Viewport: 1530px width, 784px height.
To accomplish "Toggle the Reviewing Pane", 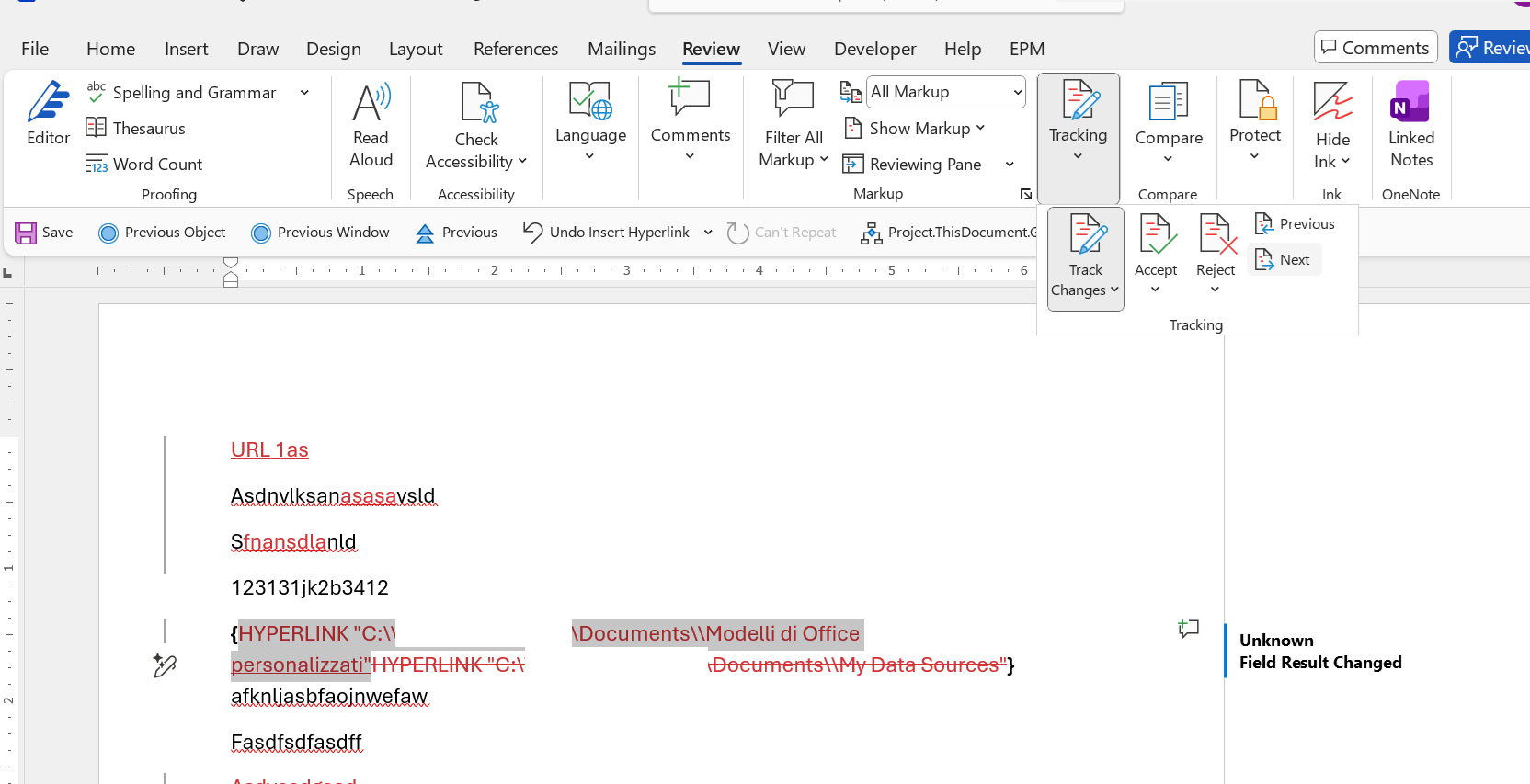I will (x=914, y=165).
